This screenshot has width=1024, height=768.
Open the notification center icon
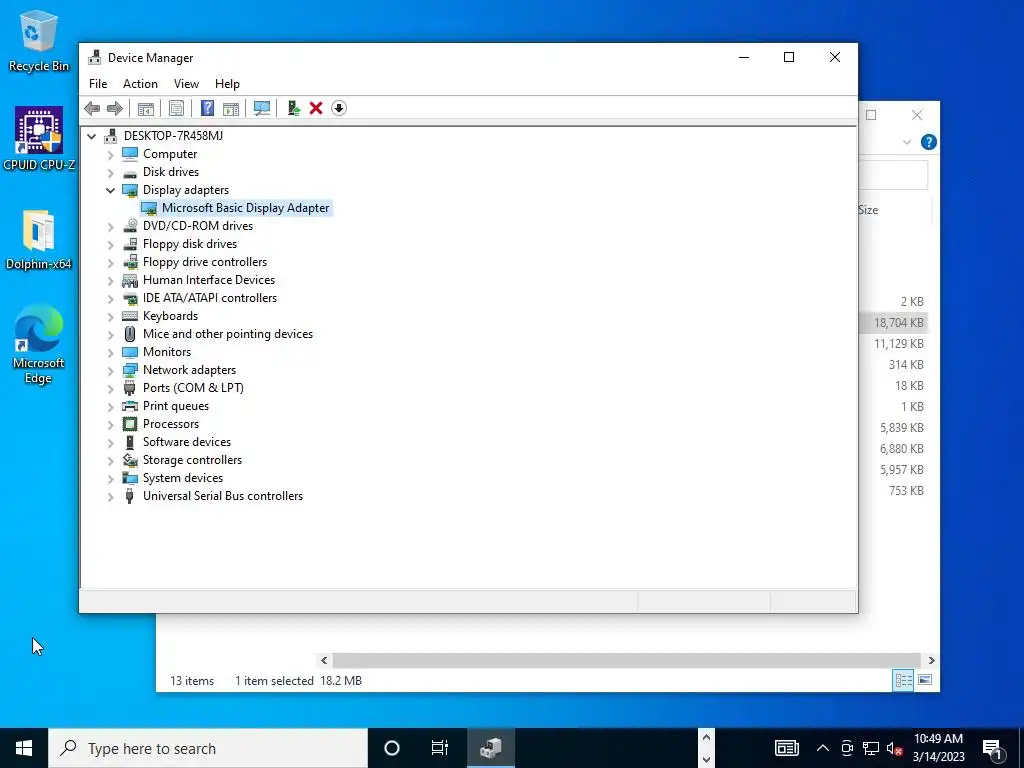click(x=992, y=748)
